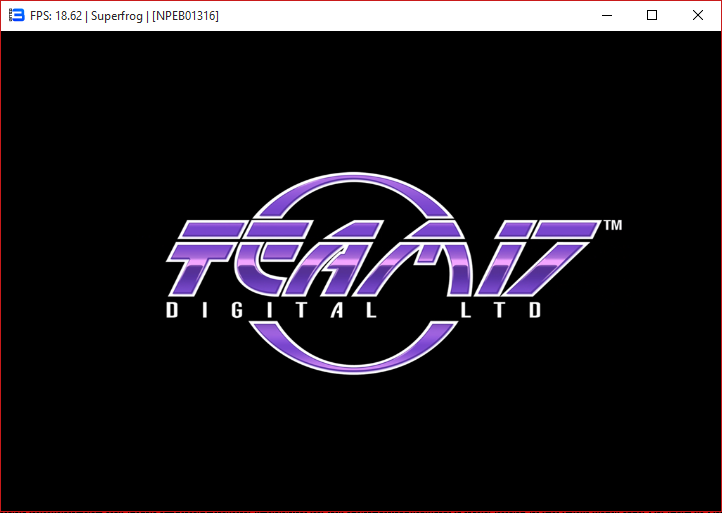Click the white DIGITAL text
722x513 pixels.
(270, 311)
